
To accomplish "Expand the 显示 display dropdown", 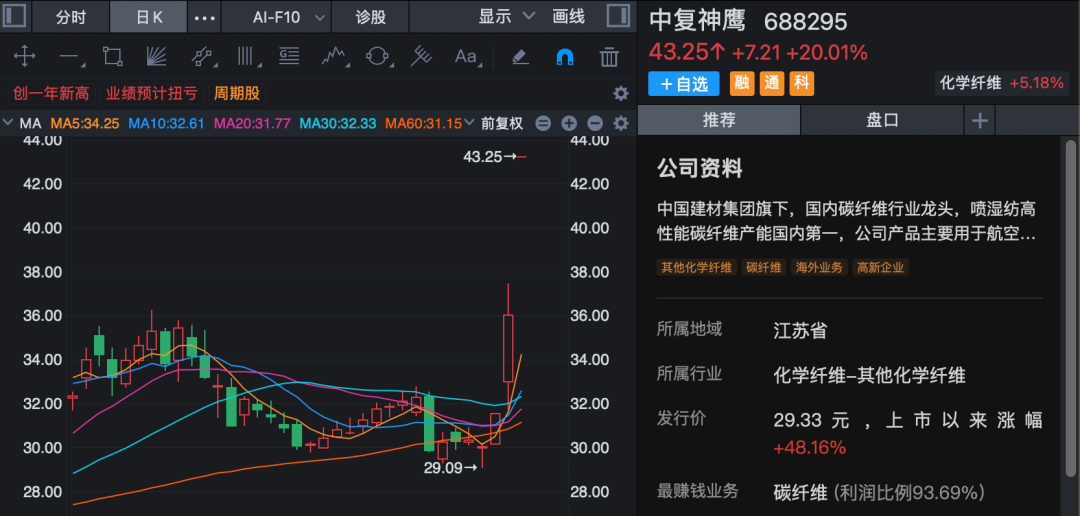I will click(507, 17).
